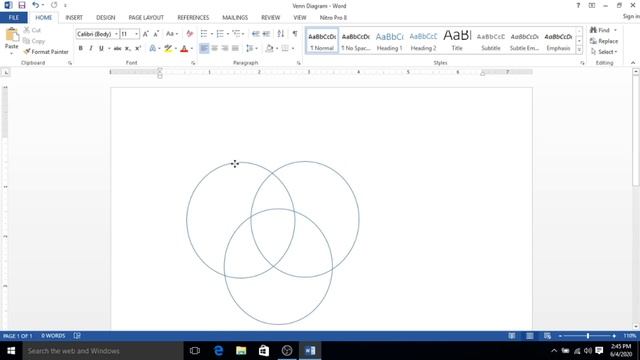Apply text effects icon
Viewport: 640px width, 360px height.
point(153,49)
